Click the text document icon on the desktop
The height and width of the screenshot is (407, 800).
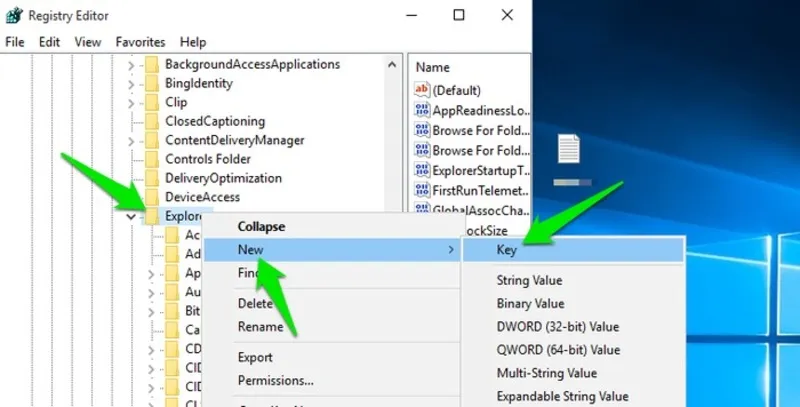pos(568,148)
